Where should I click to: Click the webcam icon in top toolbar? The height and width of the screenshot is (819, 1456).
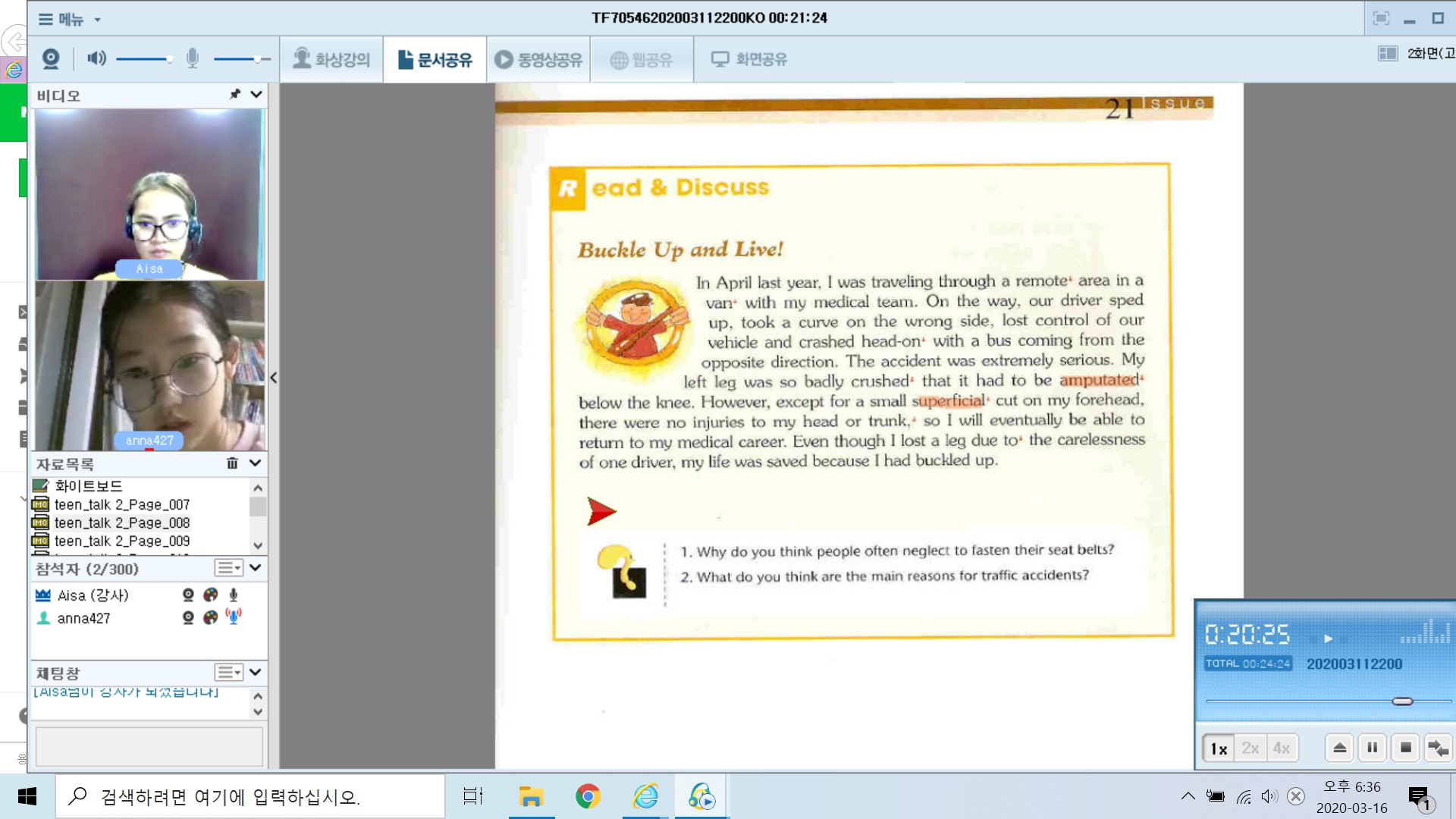click(51, 58)
